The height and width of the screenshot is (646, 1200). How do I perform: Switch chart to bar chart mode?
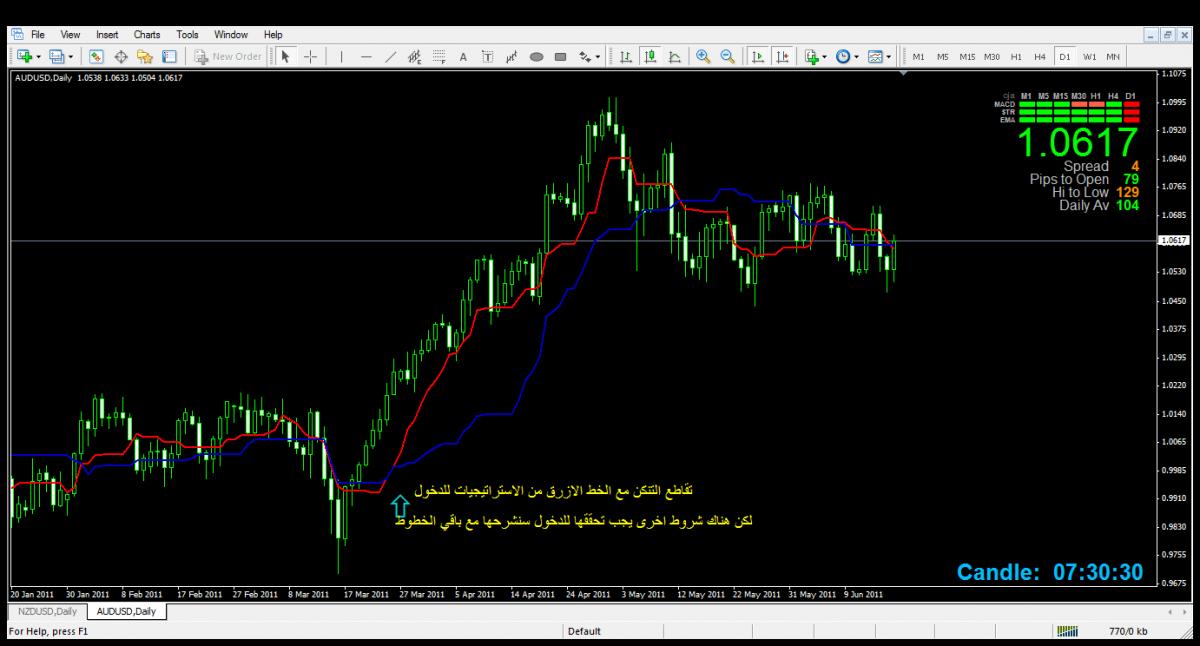[x=626, y=57]
